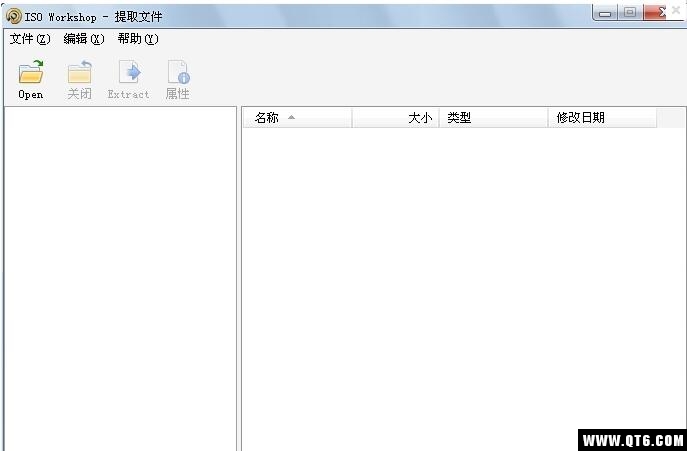Open the 帮助 menu
Screen dimensions: 687x451
[138, 39]
